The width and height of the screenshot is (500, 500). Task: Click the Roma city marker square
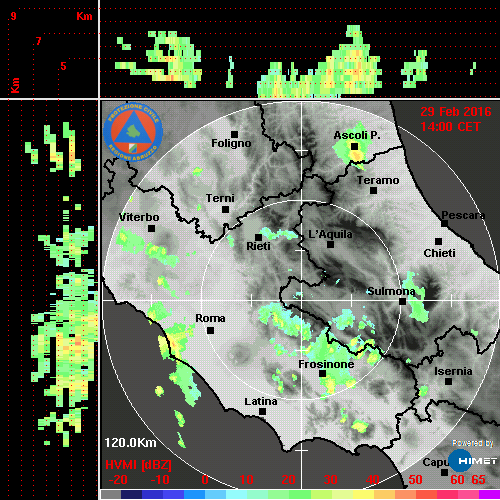210,330
